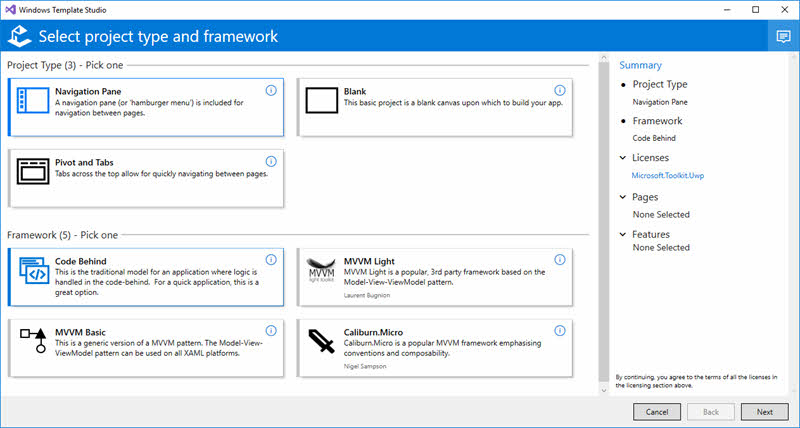The width and height of the screenshot is (800, 428).
Task: Select Navigation Pane project type card
Action: tap(146, 107)
